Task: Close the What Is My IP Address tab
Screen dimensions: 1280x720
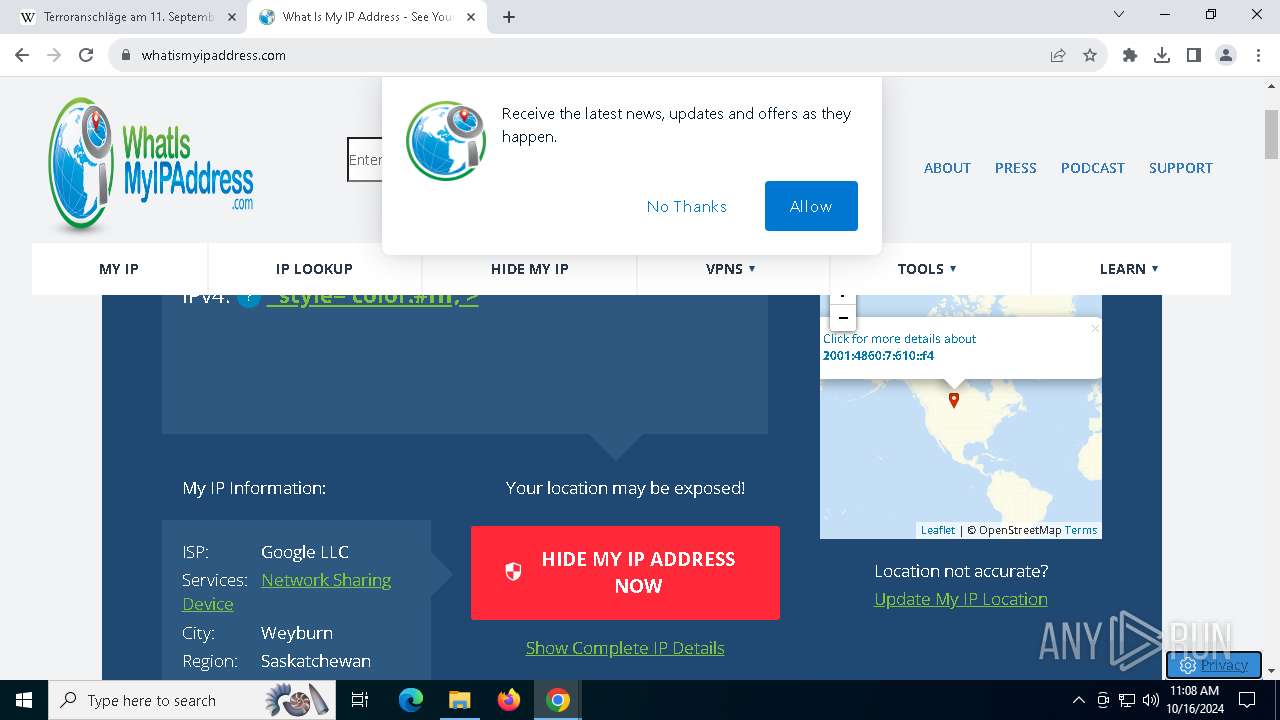Action: (x=471, y=17)
